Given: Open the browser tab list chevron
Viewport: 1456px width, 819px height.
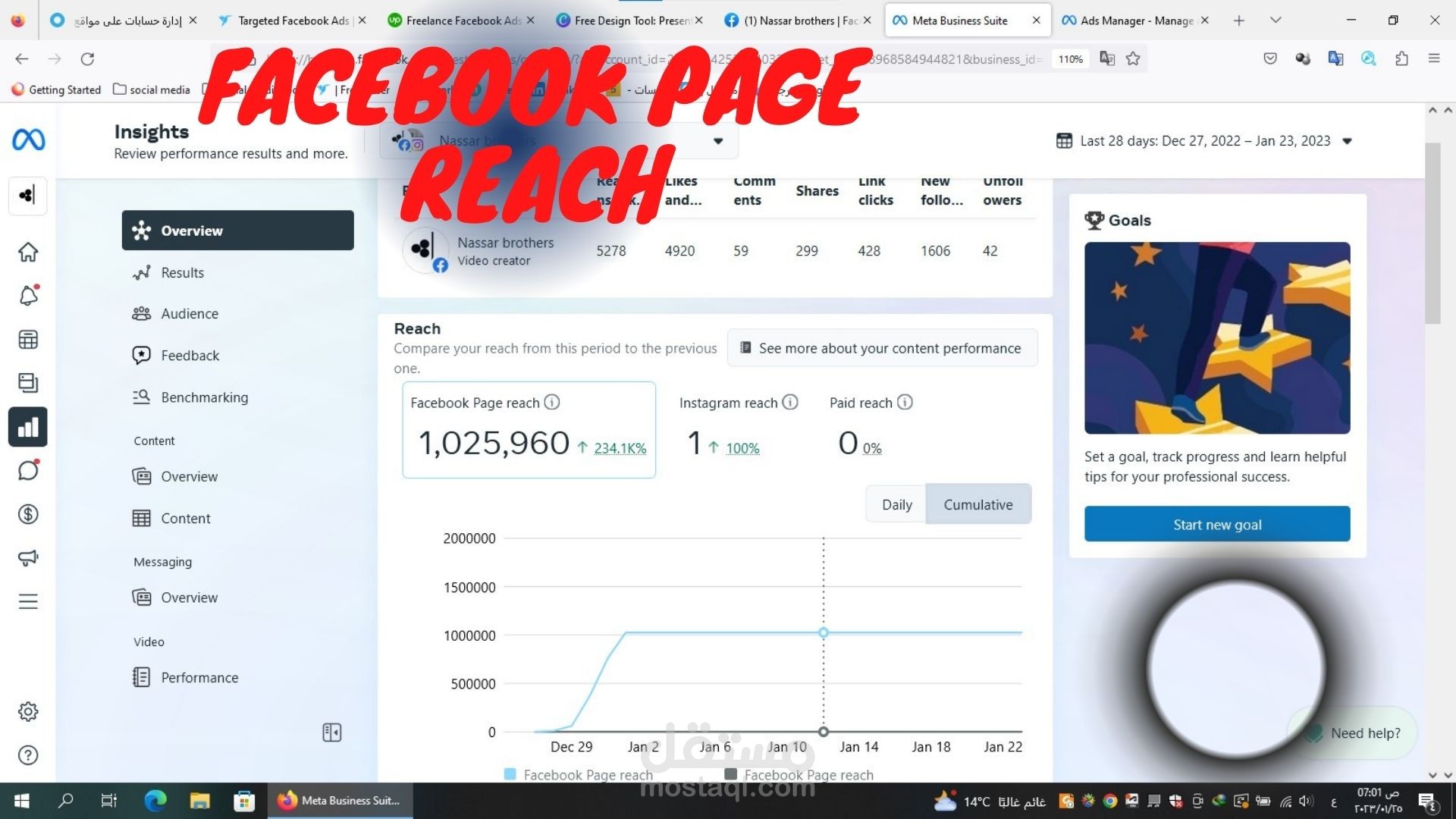Looking at the screenshot, I should (1276, 20).
